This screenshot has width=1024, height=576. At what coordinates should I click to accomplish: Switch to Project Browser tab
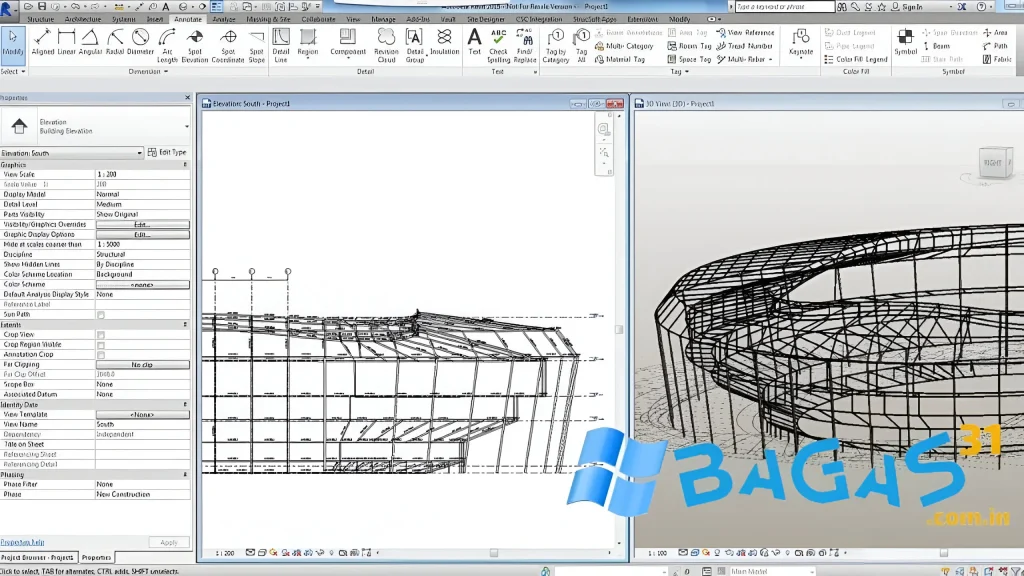tap(38, 558)
